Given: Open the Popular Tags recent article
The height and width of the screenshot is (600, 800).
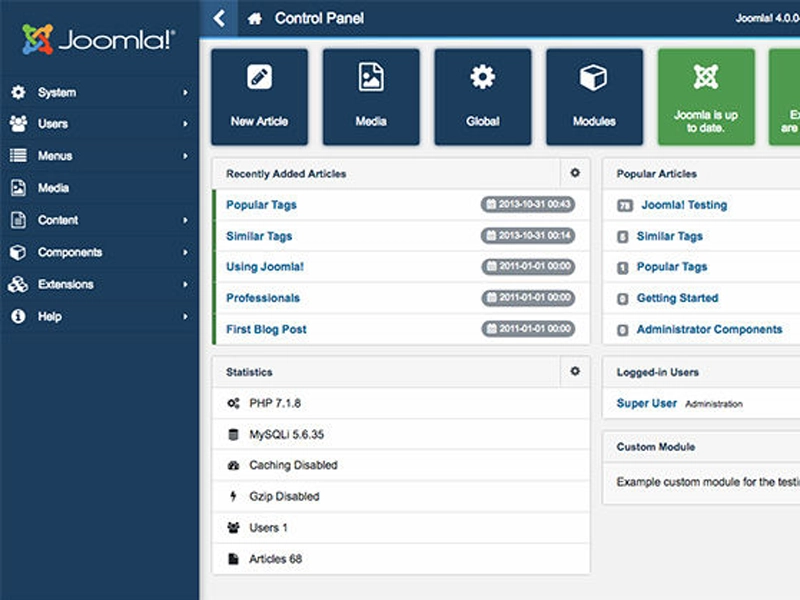Looking at the screenshot, I should [261, 205].
